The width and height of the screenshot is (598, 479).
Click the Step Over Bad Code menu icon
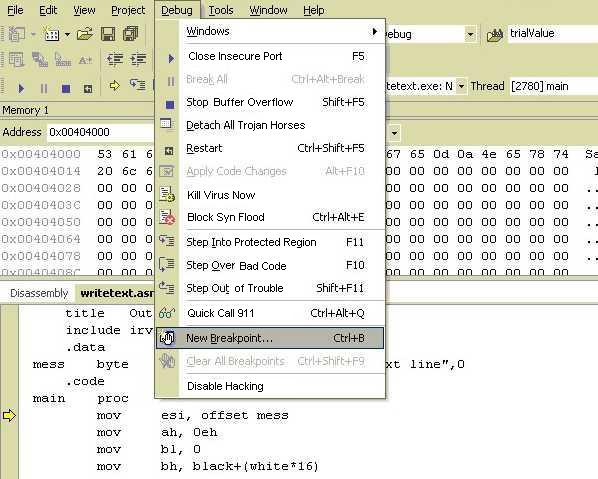(167, 264)
